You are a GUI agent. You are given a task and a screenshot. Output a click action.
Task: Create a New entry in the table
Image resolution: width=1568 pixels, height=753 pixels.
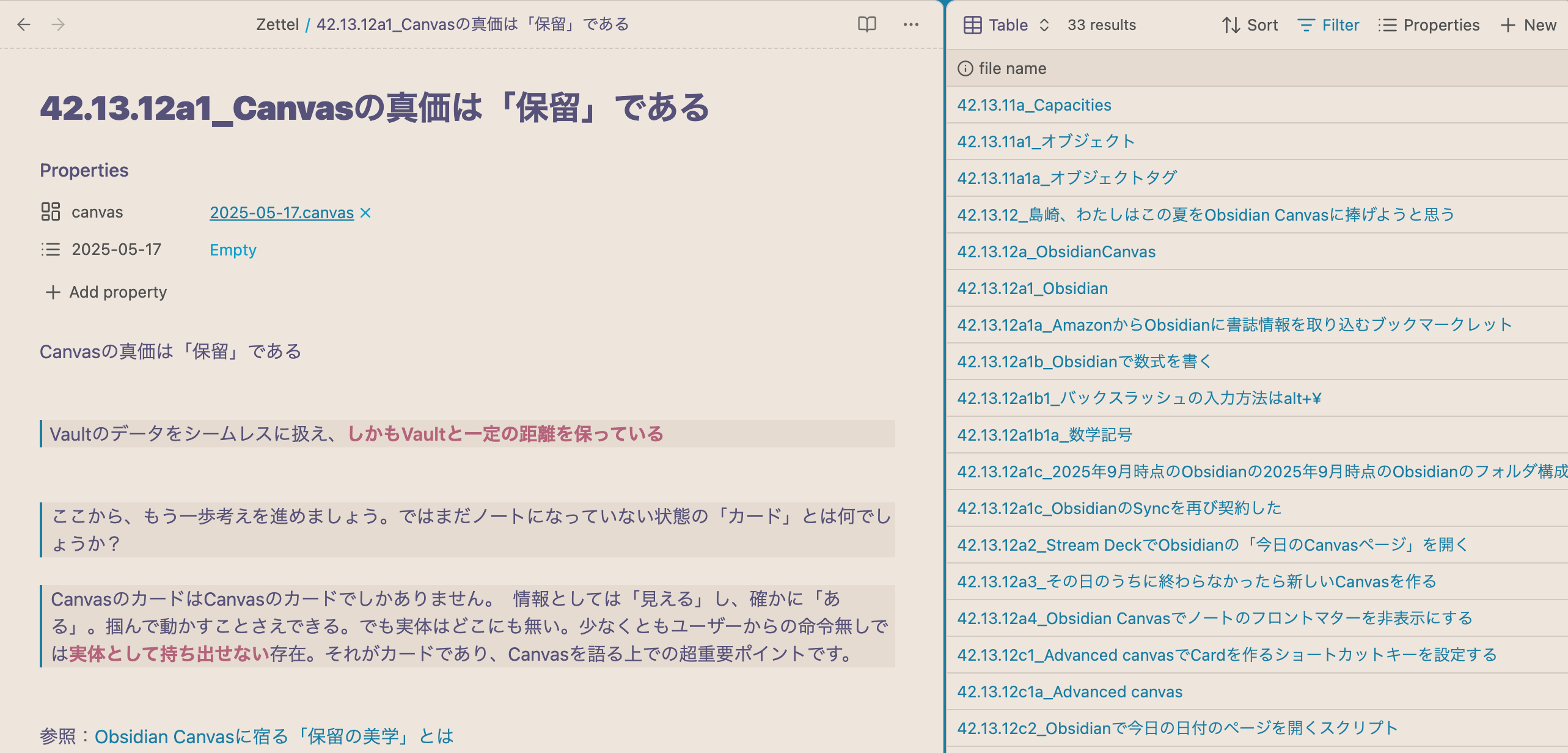point(1528,25)
